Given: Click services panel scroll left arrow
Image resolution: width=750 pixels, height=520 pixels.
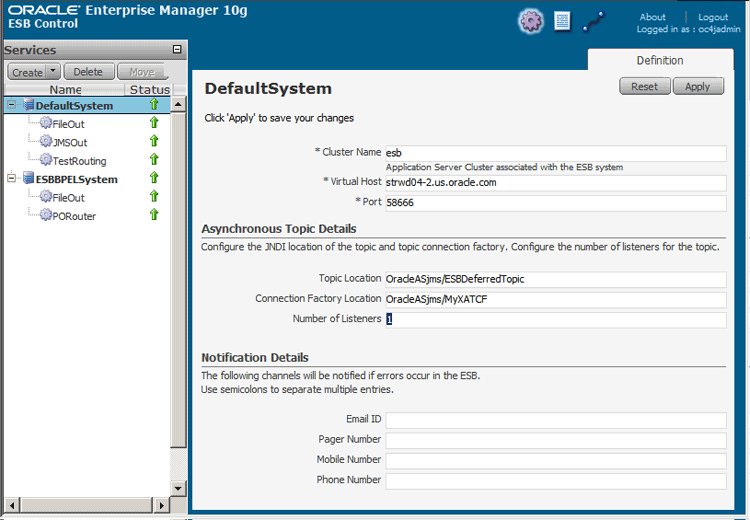Looking at the screenshot, I should click(12, 505).
